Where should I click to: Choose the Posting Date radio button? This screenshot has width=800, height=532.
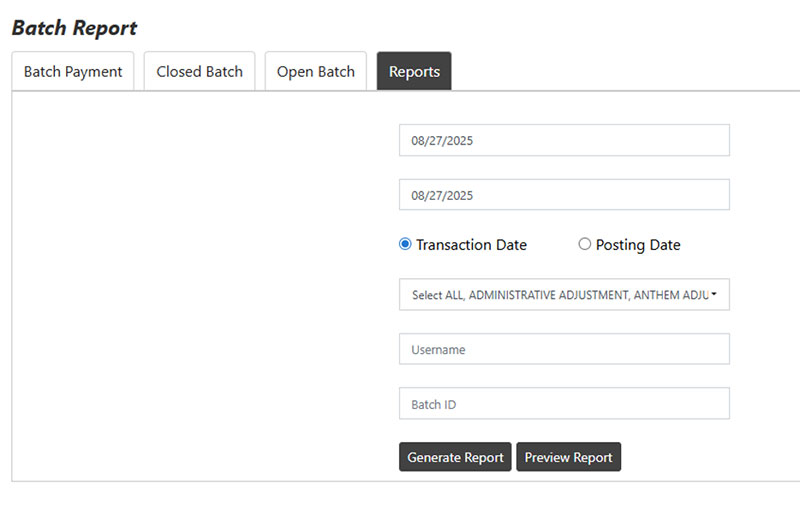pos(585,244)
